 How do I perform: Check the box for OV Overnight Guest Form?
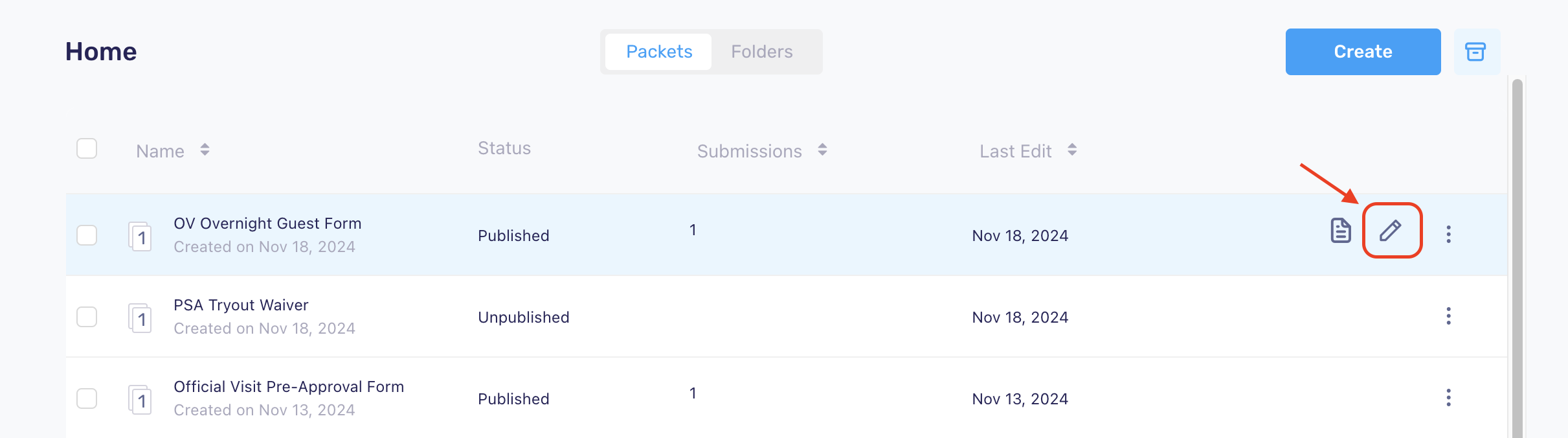click(x=87, y=235)
